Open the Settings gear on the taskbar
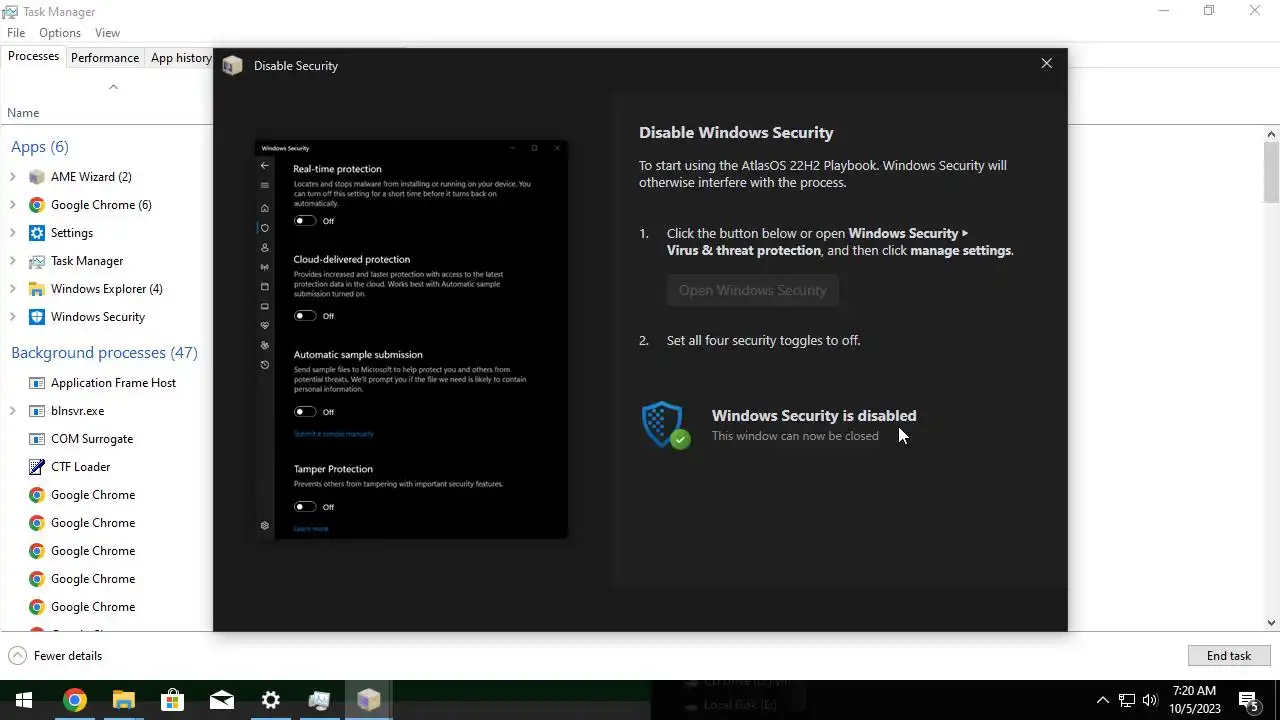 click(270, 700)
